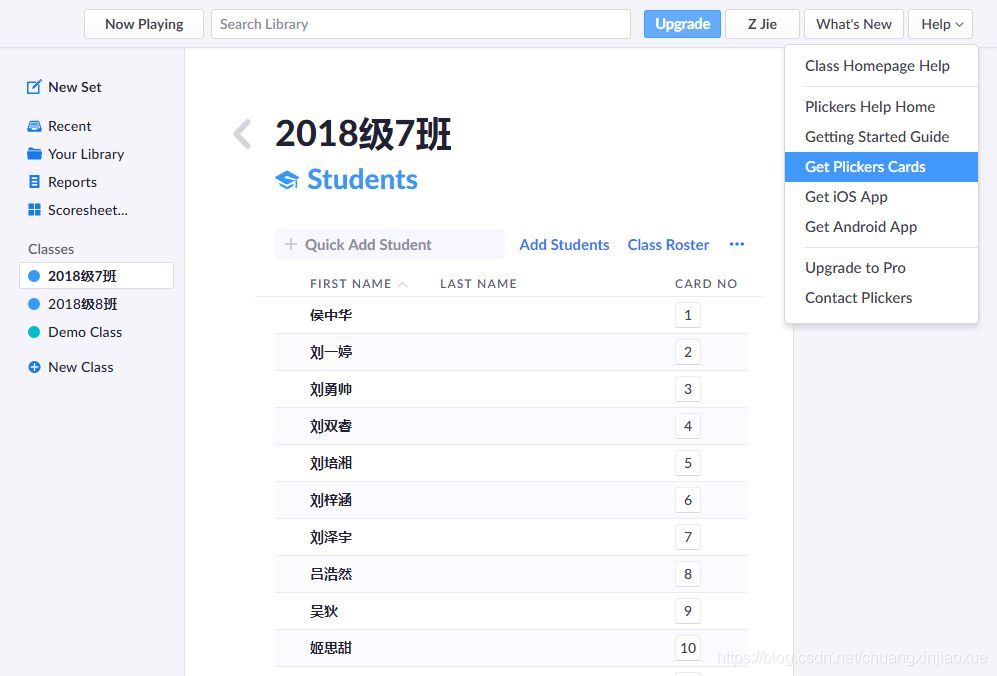Click the Recent icon in the sidebar

click(x=34, y=127)
